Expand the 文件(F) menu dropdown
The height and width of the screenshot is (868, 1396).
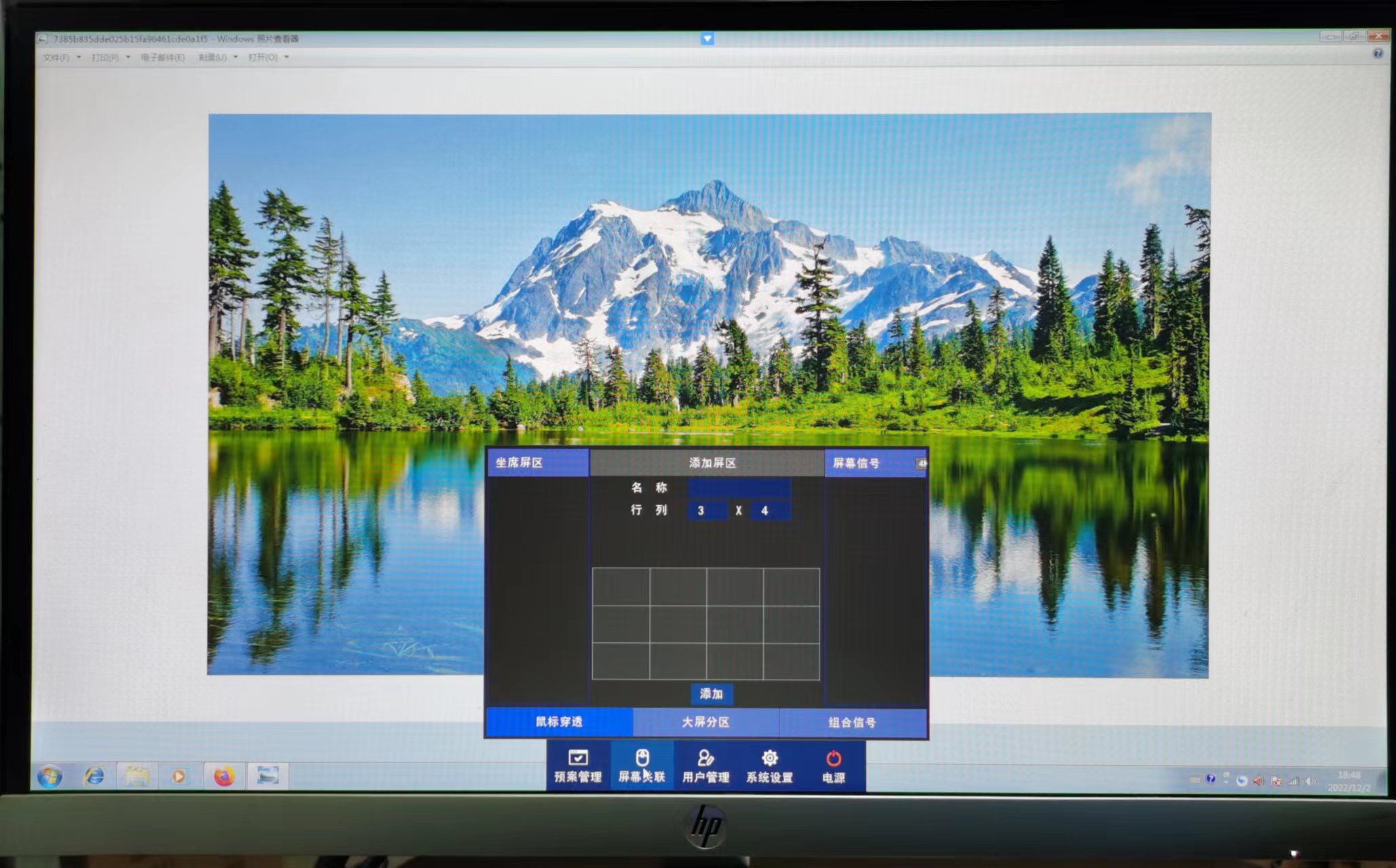click(x=61, y=58)
